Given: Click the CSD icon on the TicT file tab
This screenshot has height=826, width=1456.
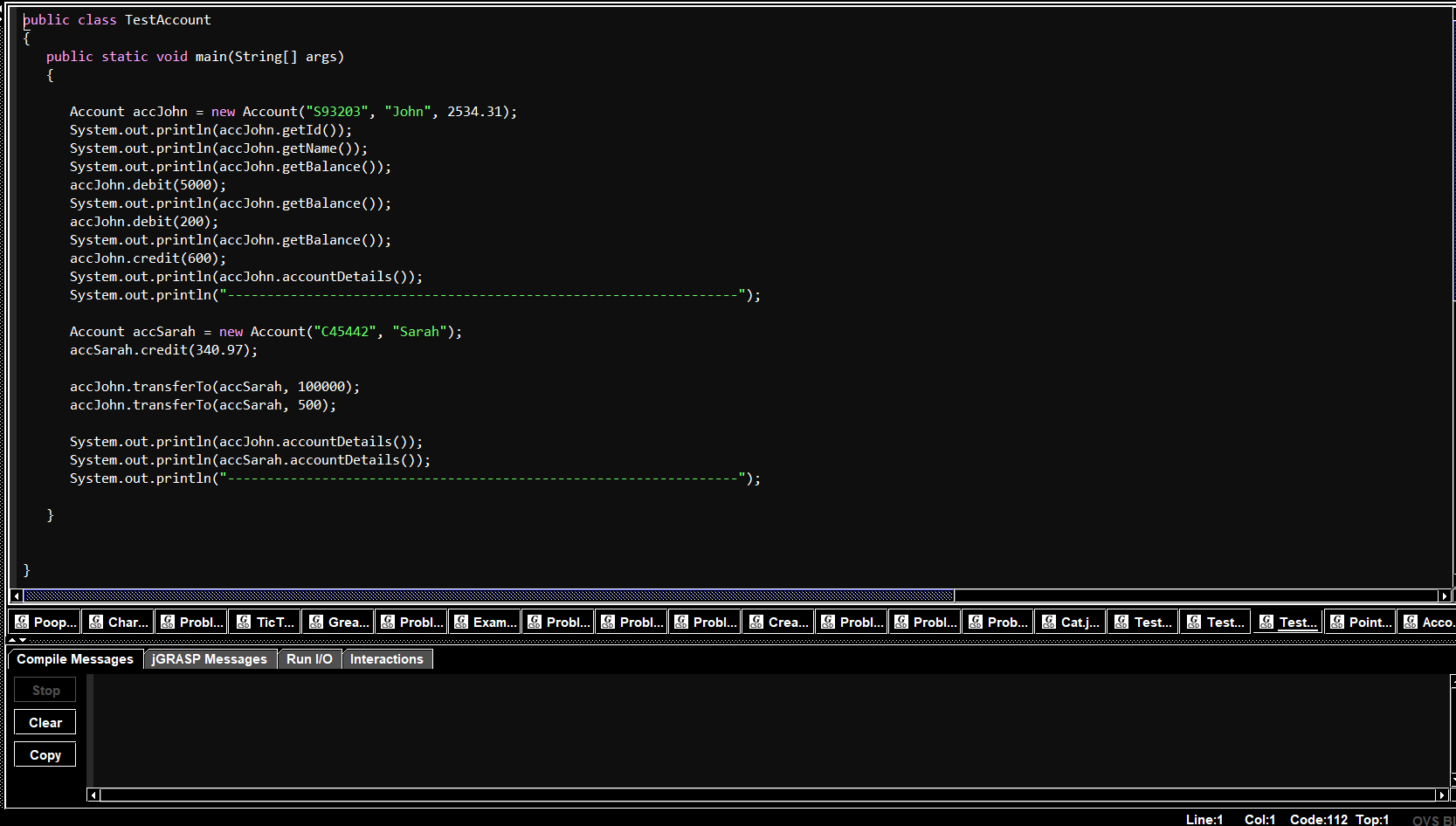Looking at the screenshot, I should tap(245, 621).
